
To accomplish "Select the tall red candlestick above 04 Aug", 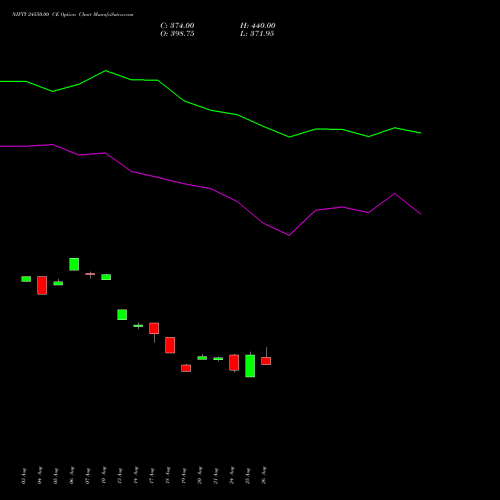I will [x=42, y=285].
